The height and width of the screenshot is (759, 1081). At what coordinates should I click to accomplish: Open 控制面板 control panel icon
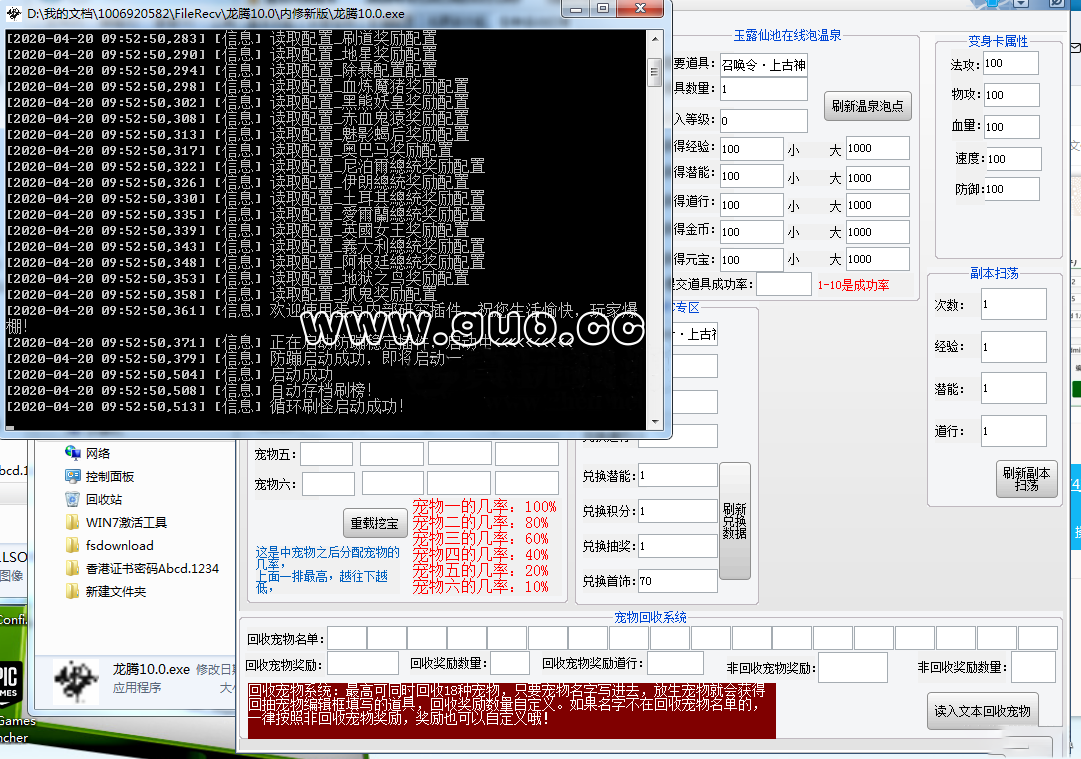click(73, 476)
